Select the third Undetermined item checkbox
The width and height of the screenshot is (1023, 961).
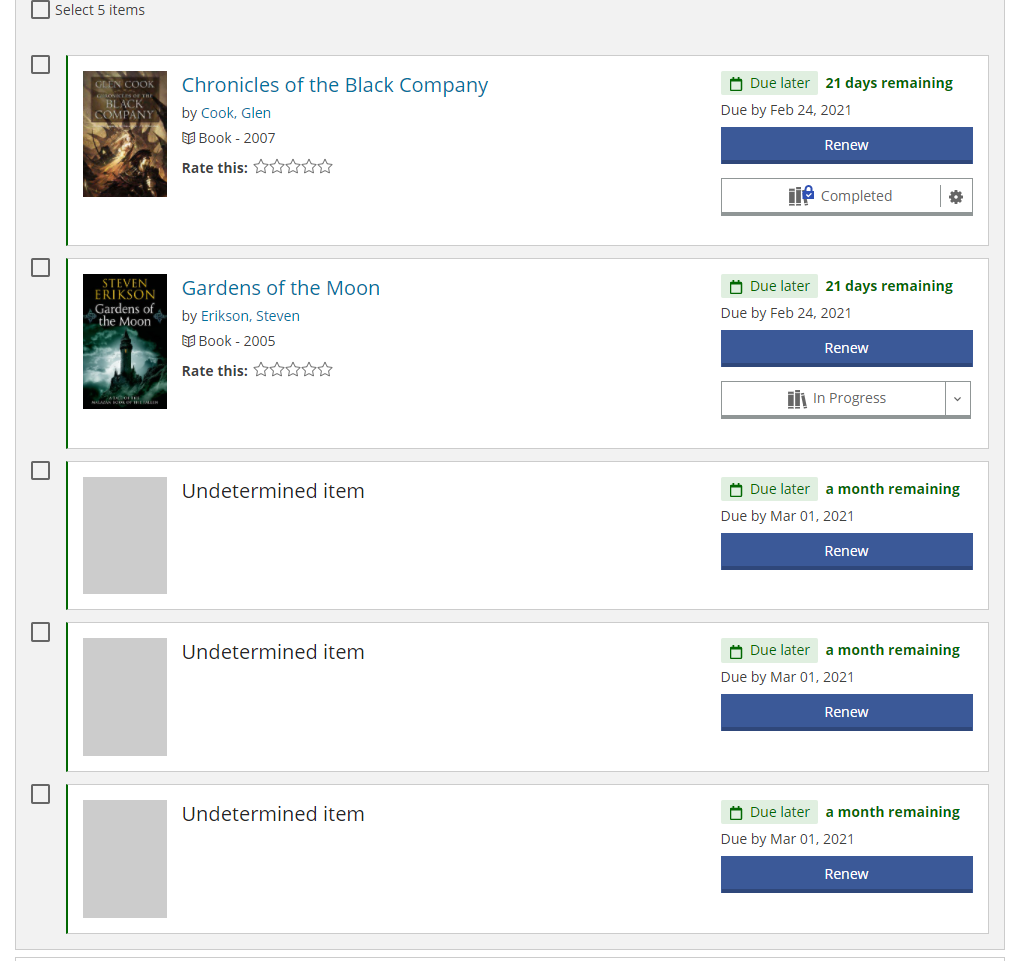pyautogui.click(x=40, y=794)
